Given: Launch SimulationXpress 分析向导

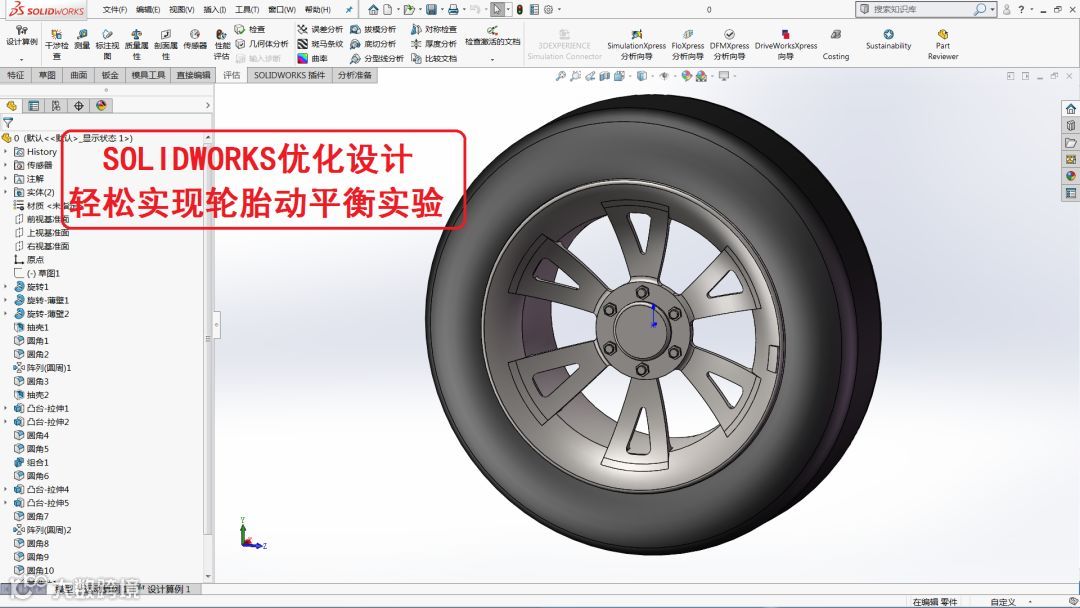Looking at the screenshot, I should [636, 45].
